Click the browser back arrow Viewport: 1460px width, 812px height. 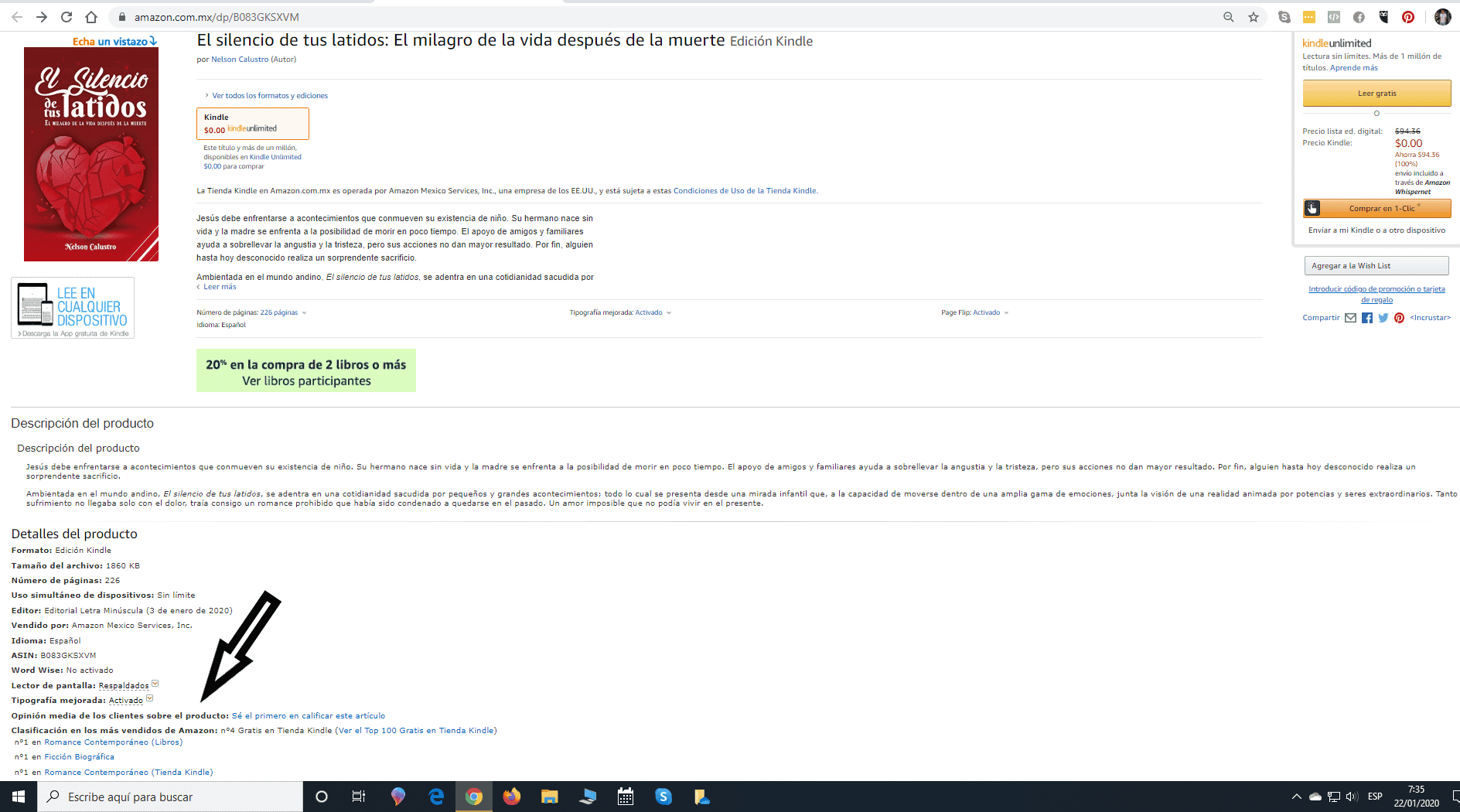[17, 17]
